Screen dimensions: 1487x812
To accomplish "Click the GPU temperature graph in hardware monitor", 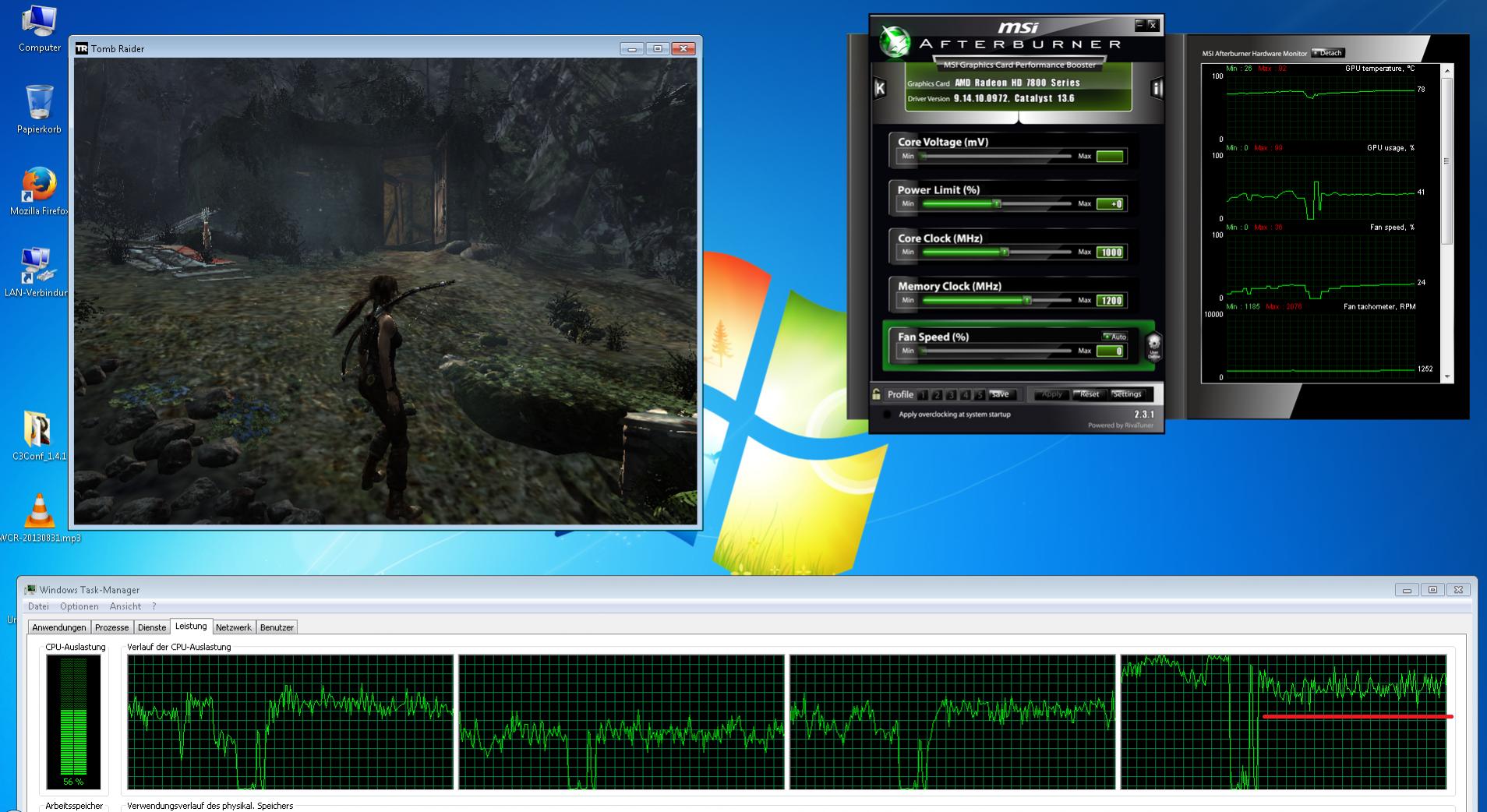I will tap(1320, 107).
